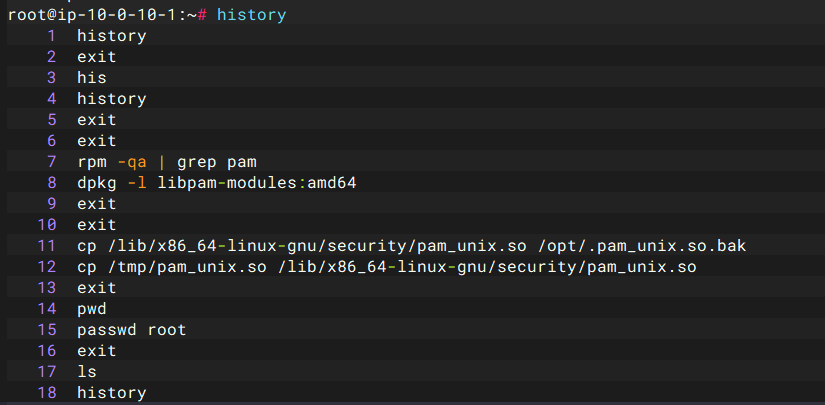
Task: Click the 'exit' entry on line 16
Action: [97, 351]
